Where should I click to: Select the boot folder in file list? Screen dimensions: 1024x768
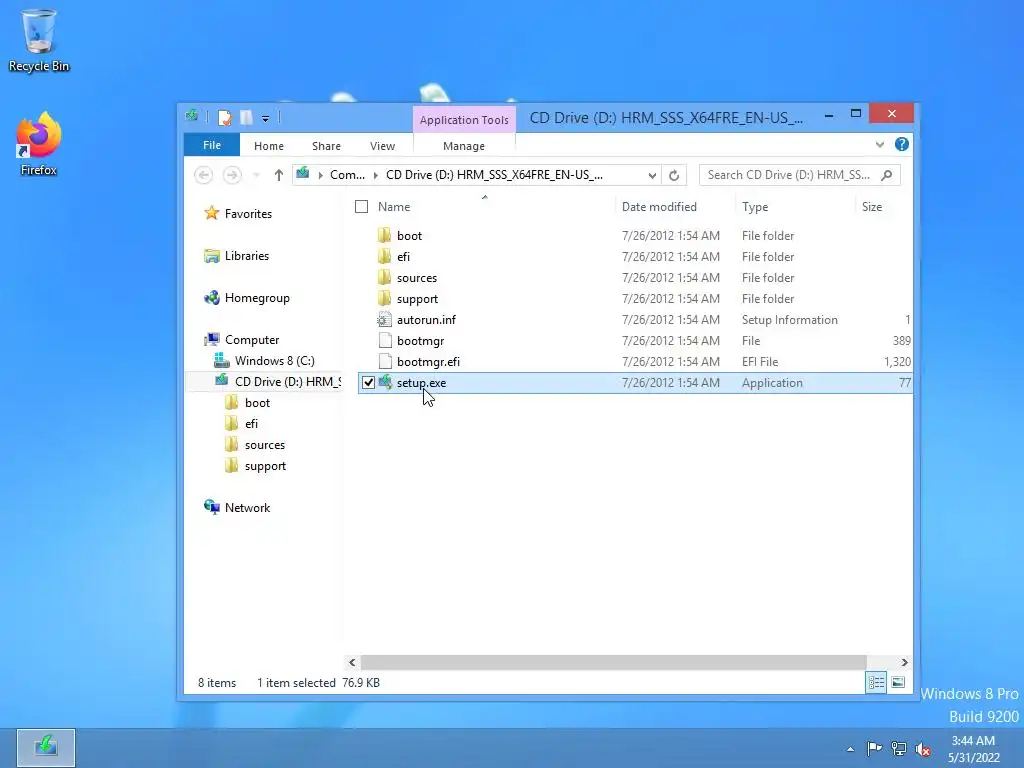(409, 236)
